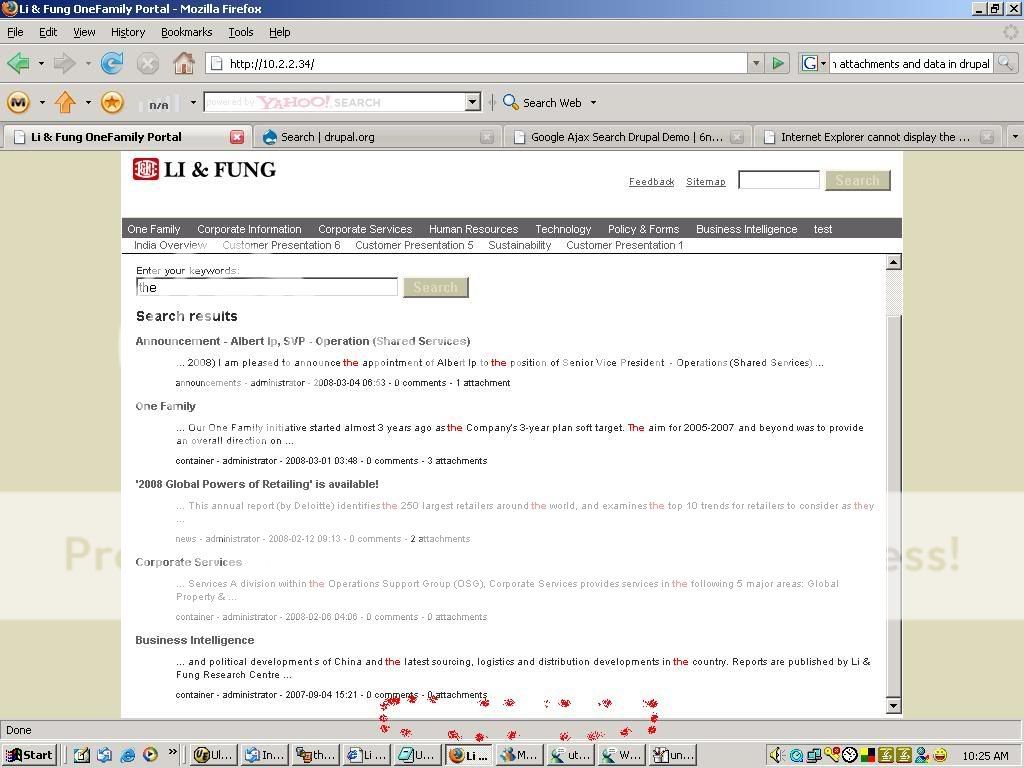This screenshot has width=1024, height=768.
Task: Open the tab list dropdown
Action: (x=1014, y=137)
